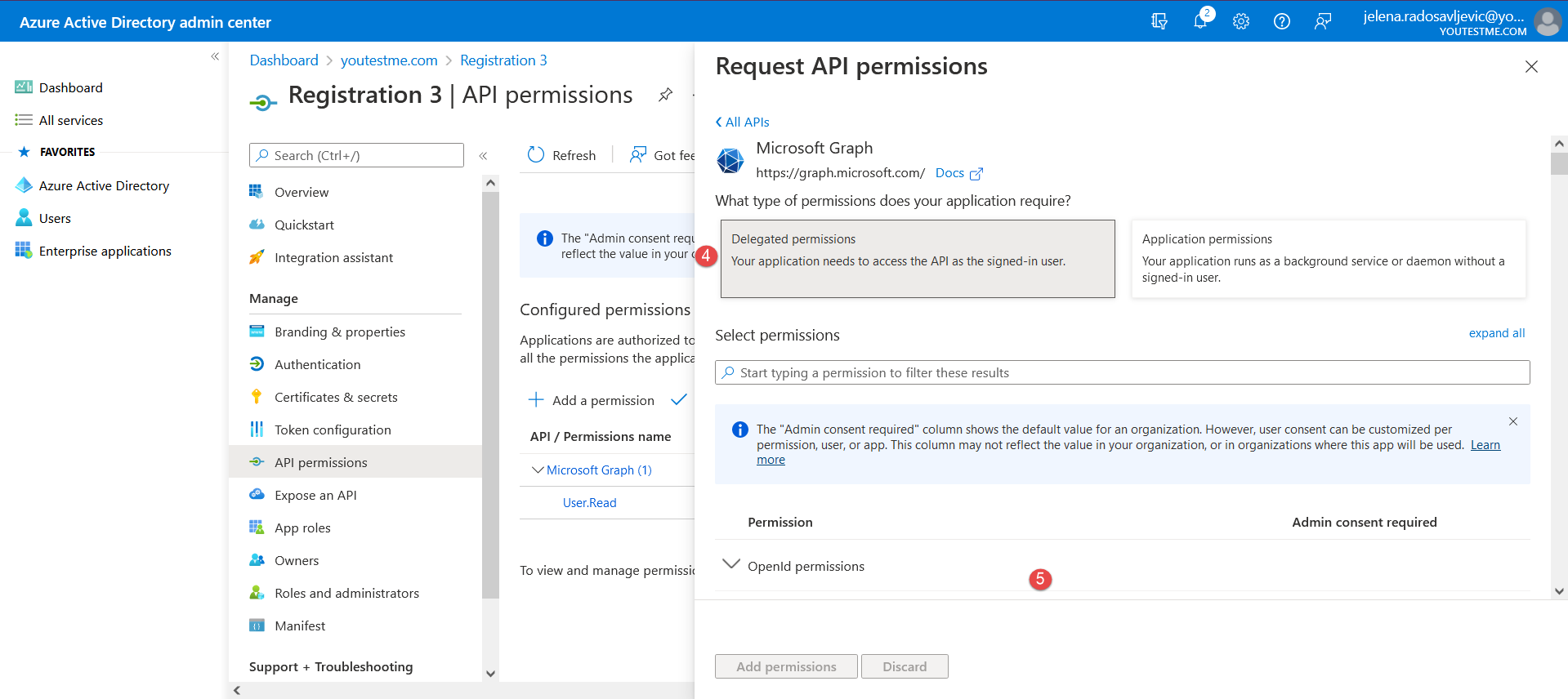The width and height of the screenshot is (1568, 699).
Task: Open the feedback icon in header
Action: pos(1322,21)
